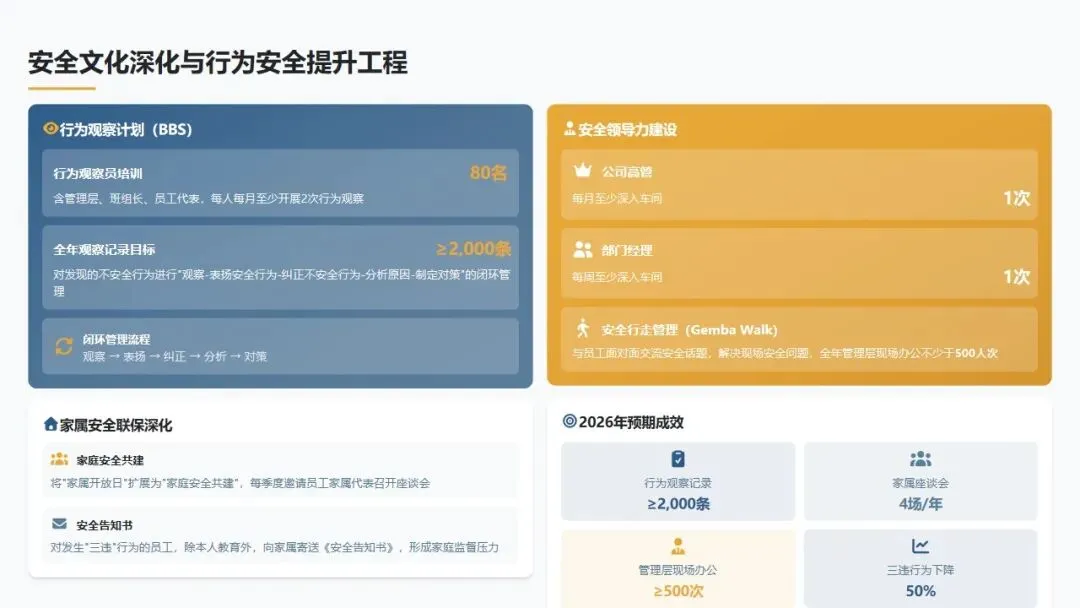Click the bold 500人次 text

pyautogui.click(x=976, y=353)
